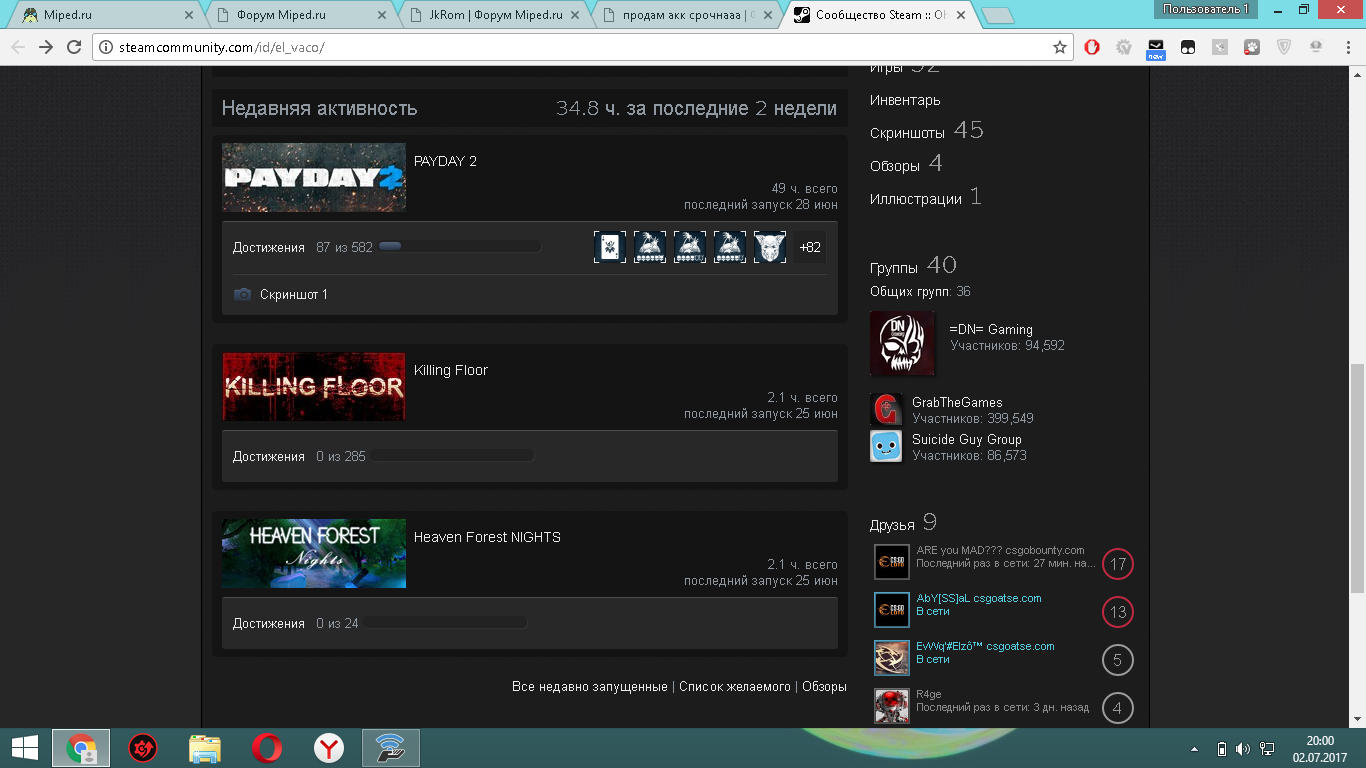Viewport: 1366px width, 768px height.
Task: Click the battery status tray icon
Action: pos(1221,749)
